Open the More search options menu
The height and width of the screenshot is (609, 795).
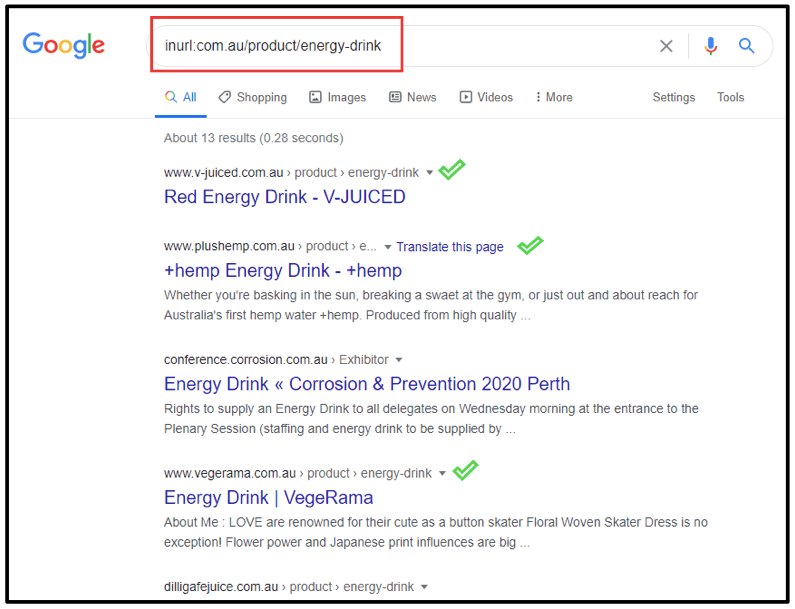(554, 97)
